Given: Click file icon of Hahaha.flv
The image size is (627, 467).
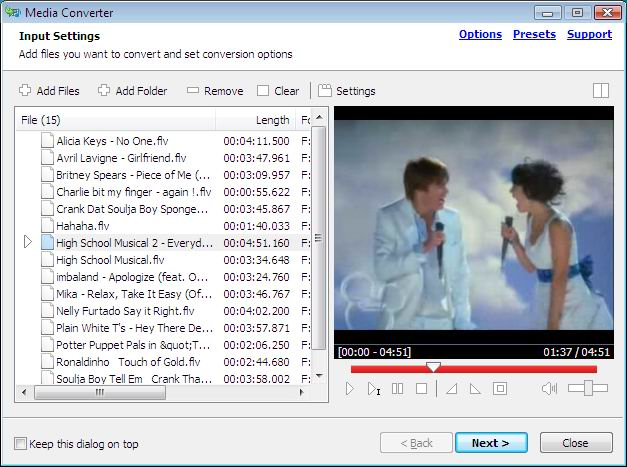Looking at the screenshot, I should click(47, 226).
